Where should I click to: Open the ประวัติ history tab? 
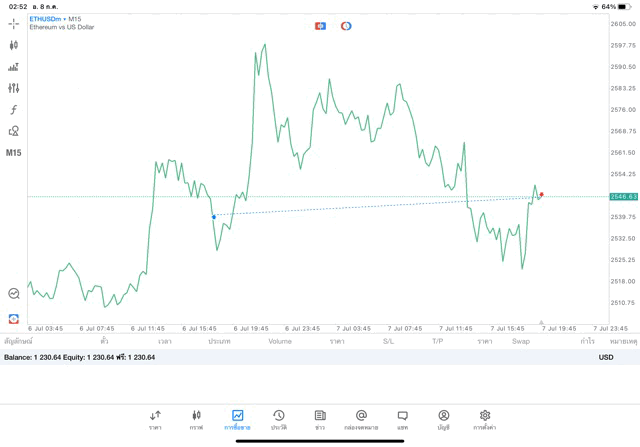[279, 419]
